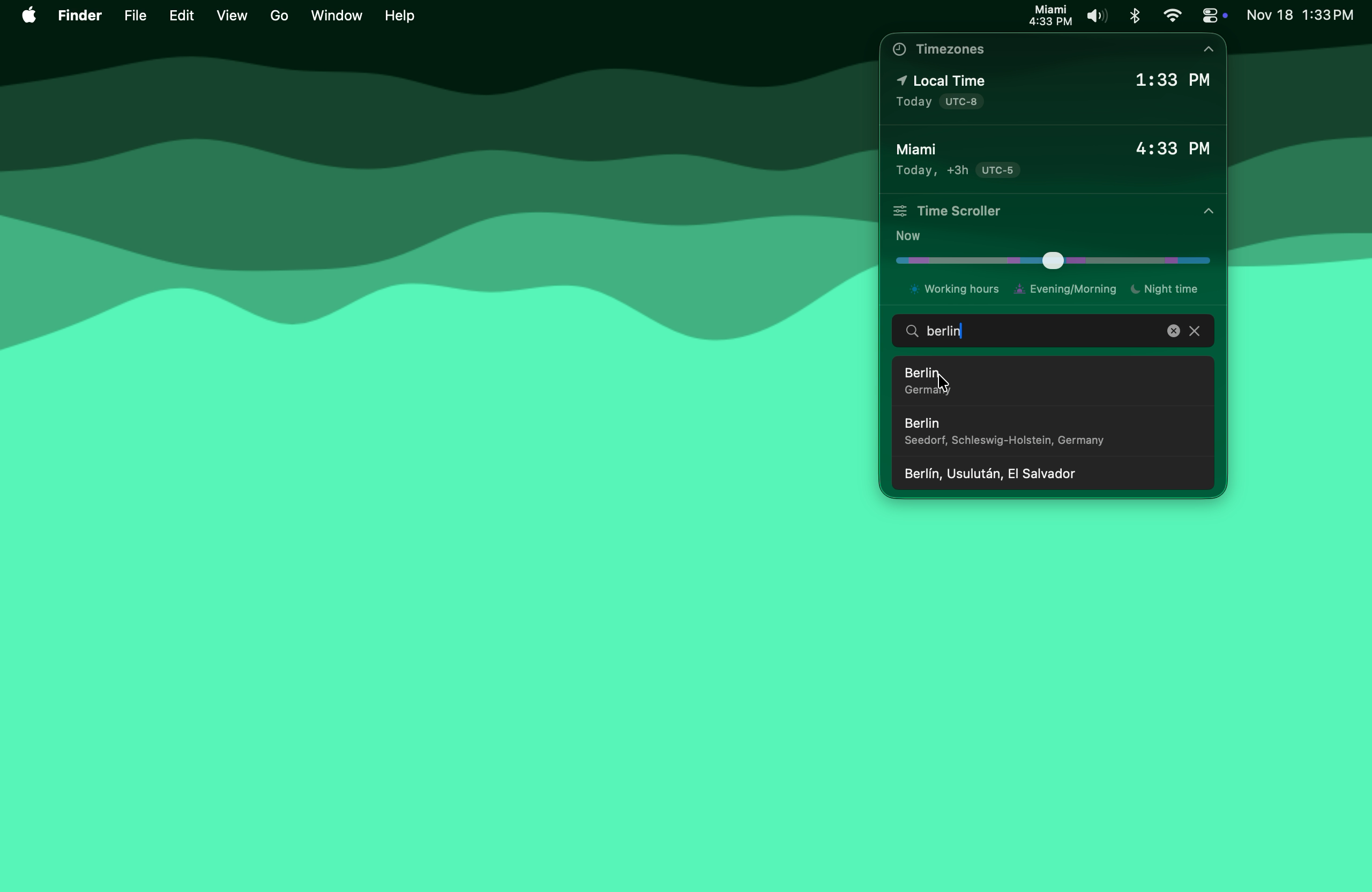
Task: Click the magnifier icon in the search field
Action: [x=913, y=331]
